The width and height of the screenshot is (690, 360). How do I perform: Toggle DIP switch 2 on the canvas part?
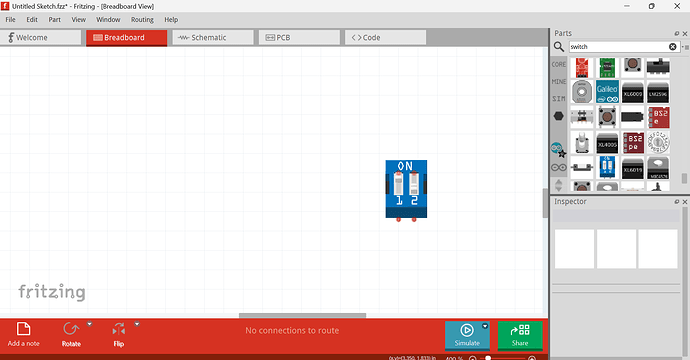[414, 184]
